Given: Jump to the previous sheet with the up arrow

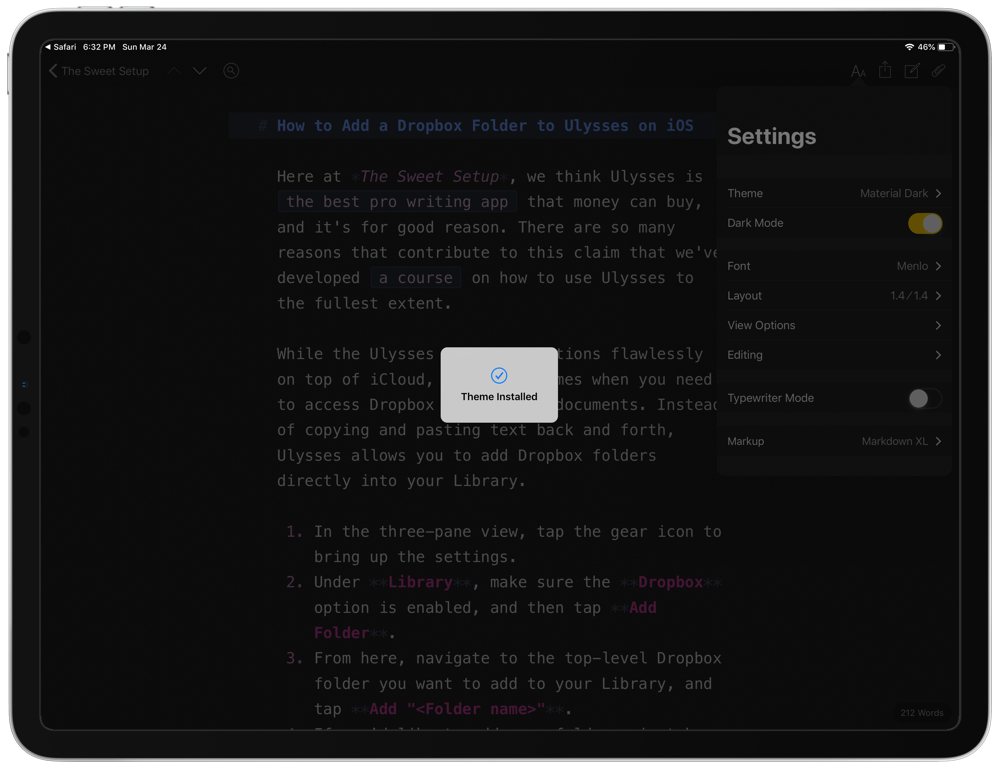Looking at the screenshot, I should [x=173, y=71].
